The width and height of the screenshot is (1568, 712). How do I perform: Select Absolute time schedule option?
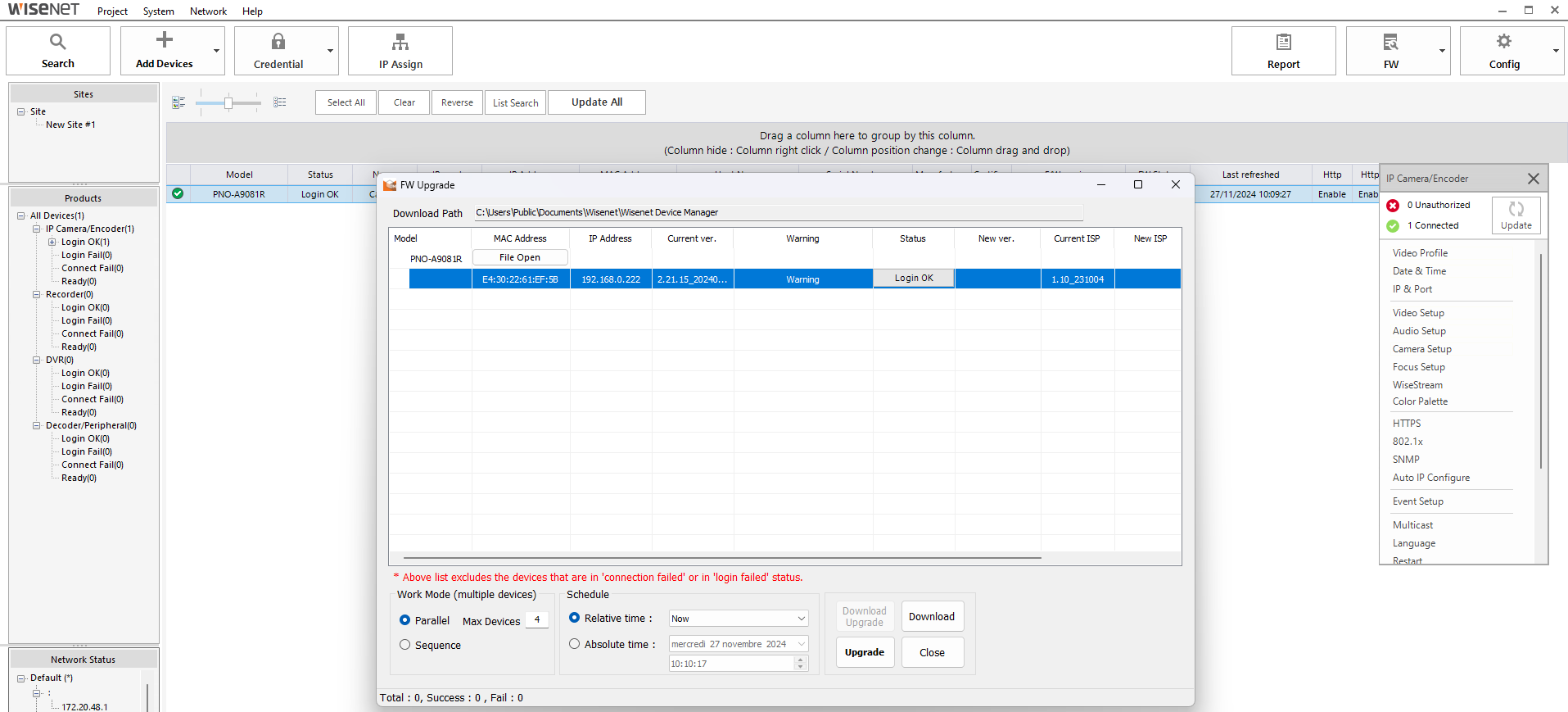point(574,644)
